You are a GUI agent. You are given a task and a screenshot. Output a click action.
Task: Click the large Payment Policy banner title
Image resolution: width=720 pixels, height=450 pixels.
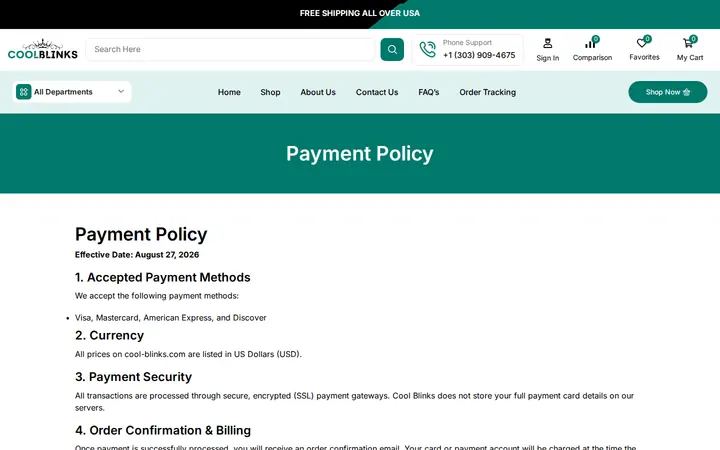(360, 153)
